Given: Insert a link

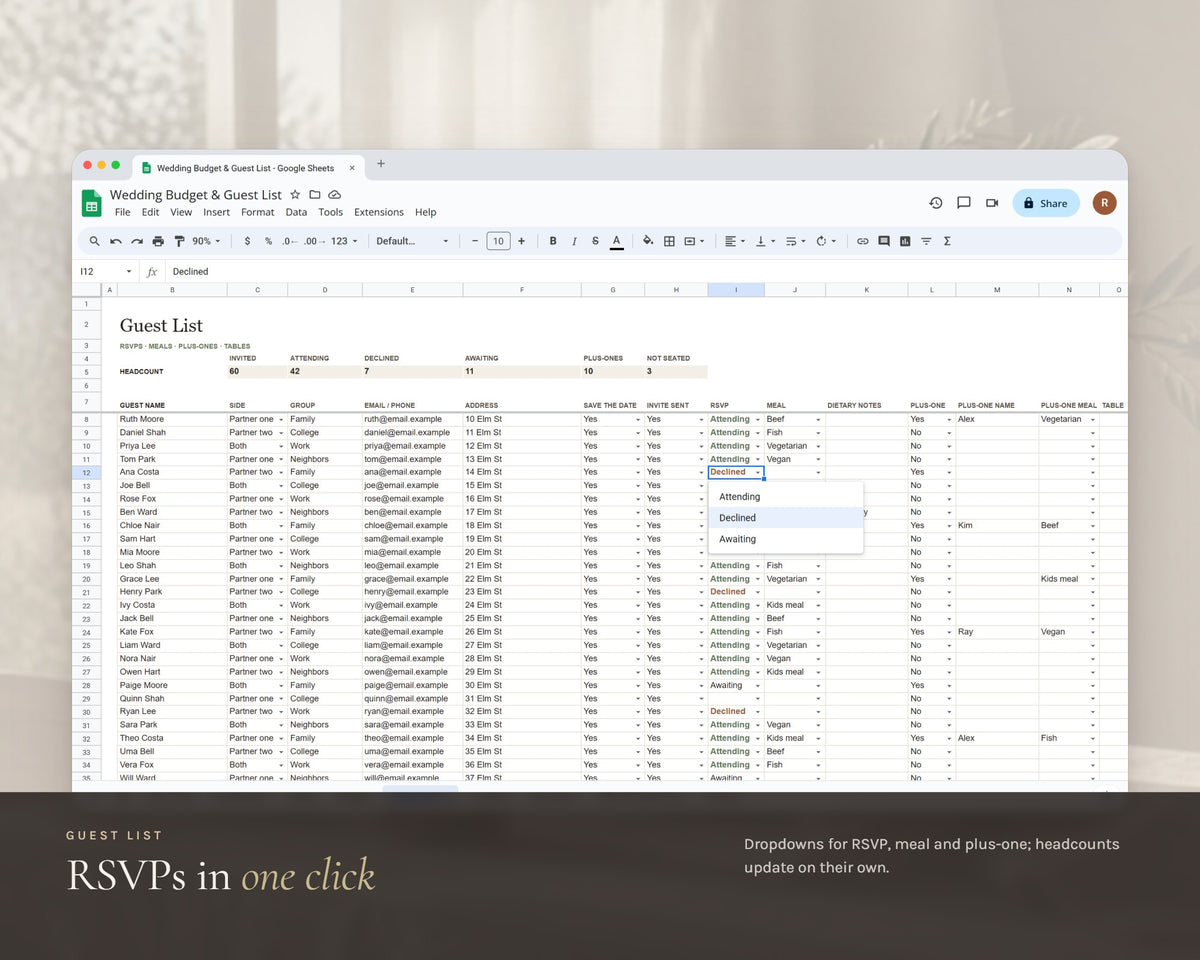Looking at the screenshot, I should 863,241.
